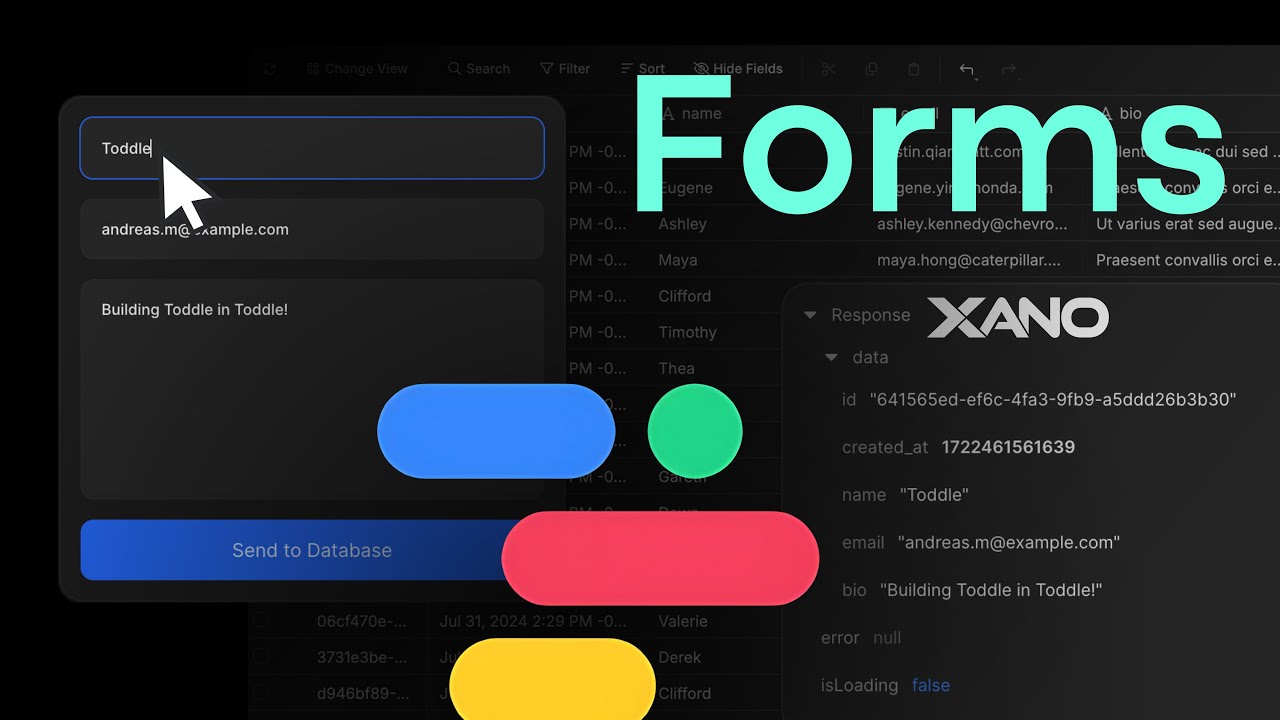This screenshot has width=1280, height=720.
Task: Open the Sort option
Action: tap(643, 69)
